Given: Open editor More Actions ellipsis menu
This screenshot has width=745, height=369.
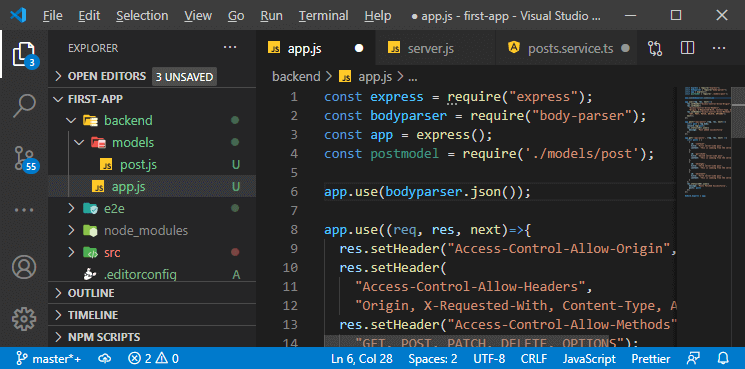Looking at the screenshot, I should tap(719, 48).
